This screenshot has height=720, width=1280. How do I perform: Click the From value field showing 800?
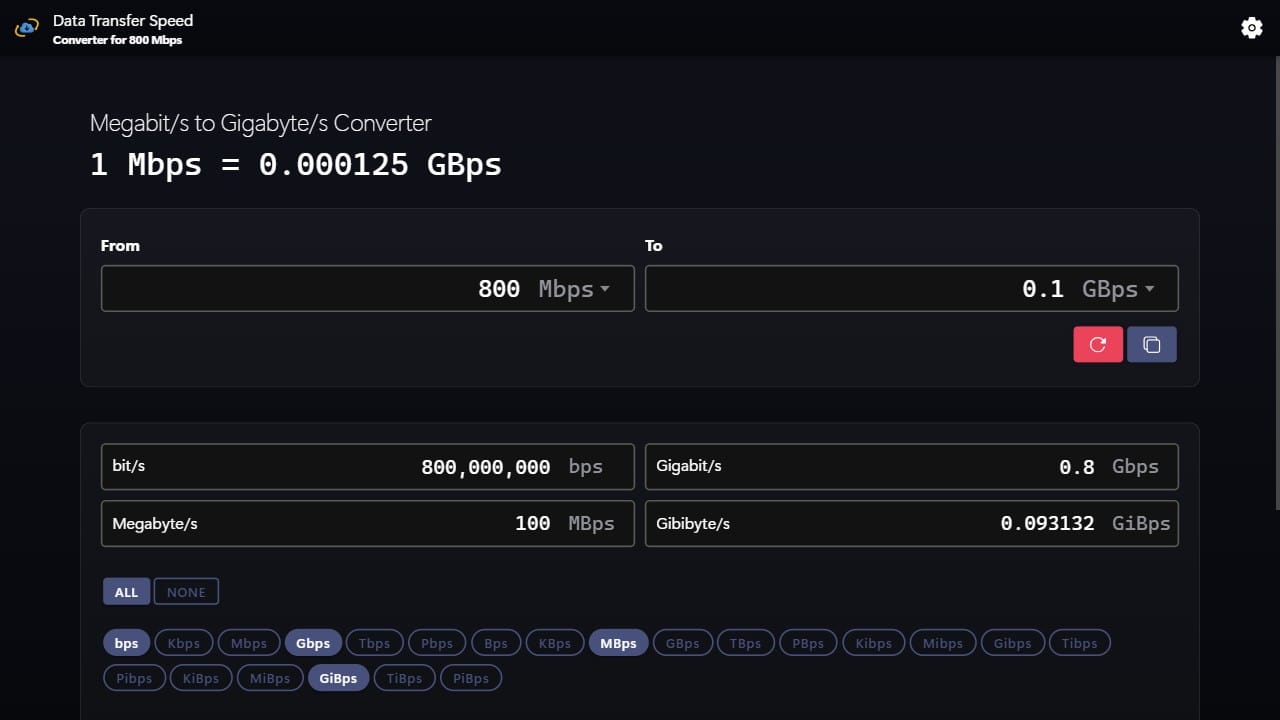368,288
